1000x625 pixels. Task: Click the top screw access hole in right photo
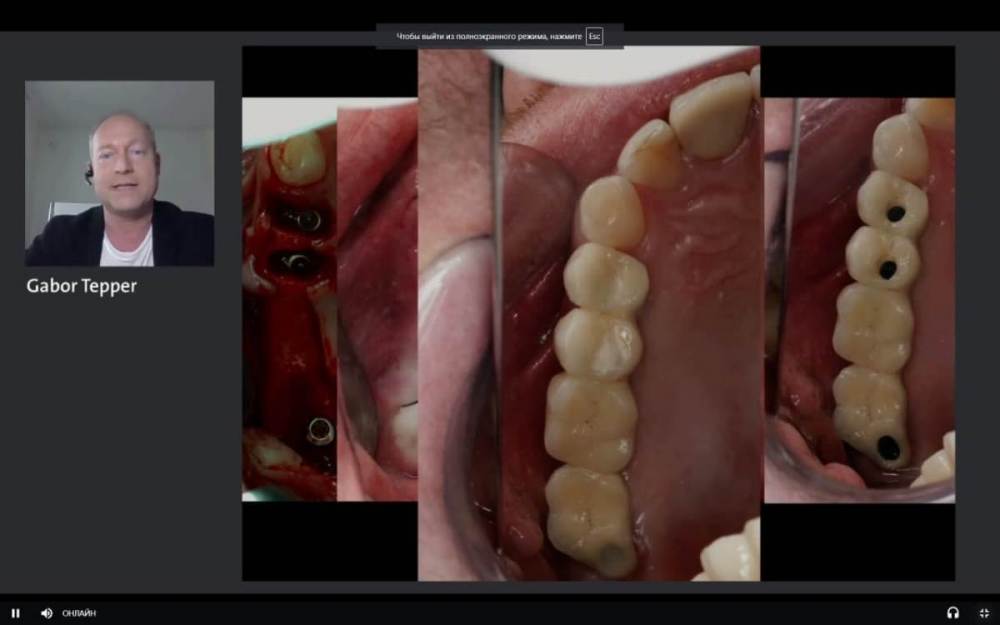tap(896, 213)
